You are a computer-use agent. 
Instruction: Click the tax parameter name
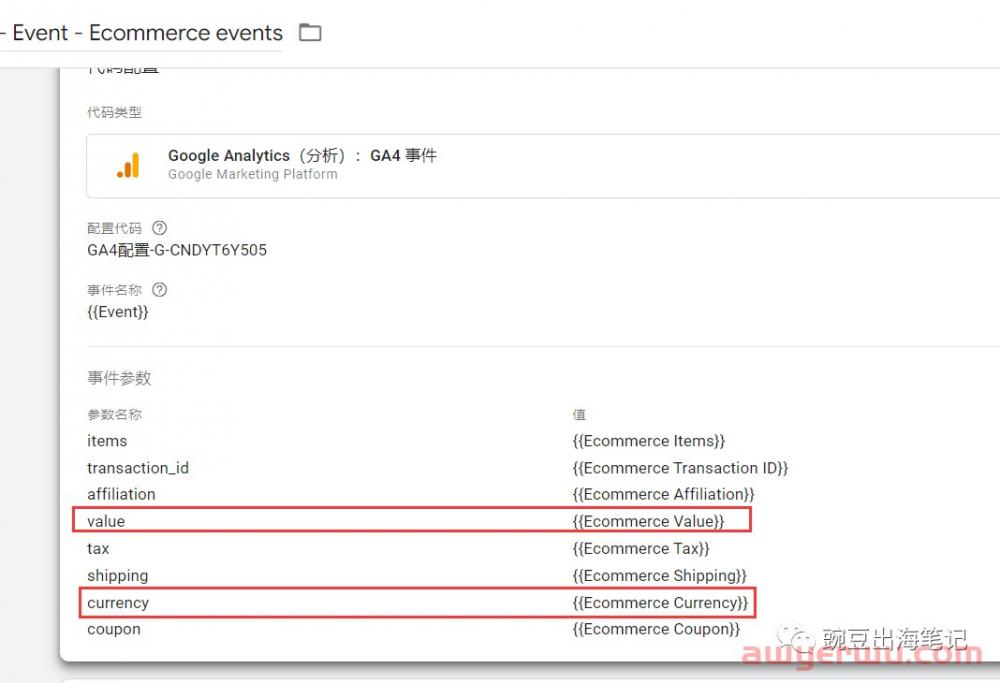(x=98, y=548)
